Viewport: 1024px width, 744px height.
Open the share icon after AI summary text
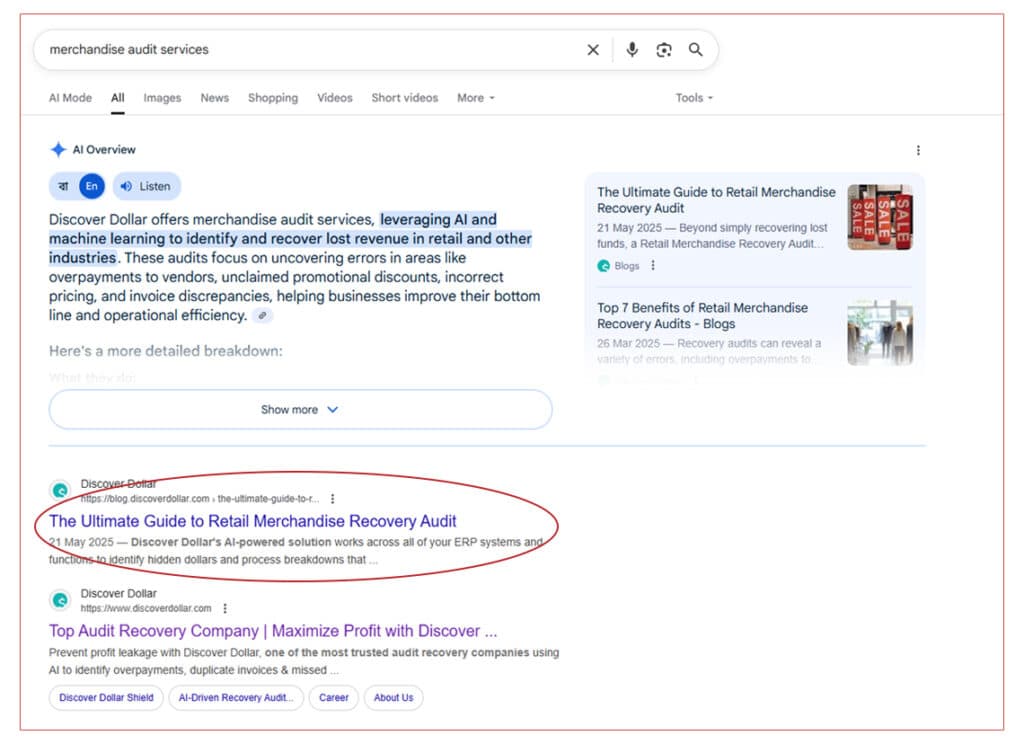(x=262, y=316)
